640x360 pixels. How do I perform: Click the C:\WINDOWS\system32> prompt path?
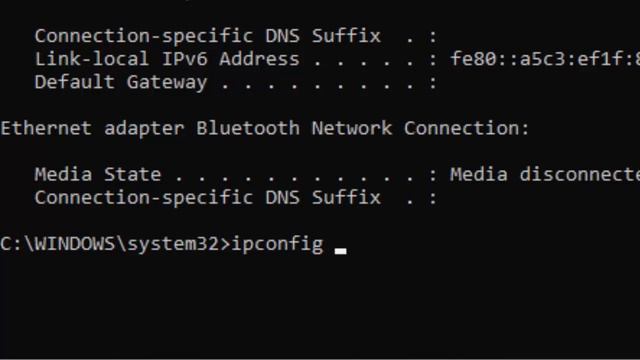116,245
